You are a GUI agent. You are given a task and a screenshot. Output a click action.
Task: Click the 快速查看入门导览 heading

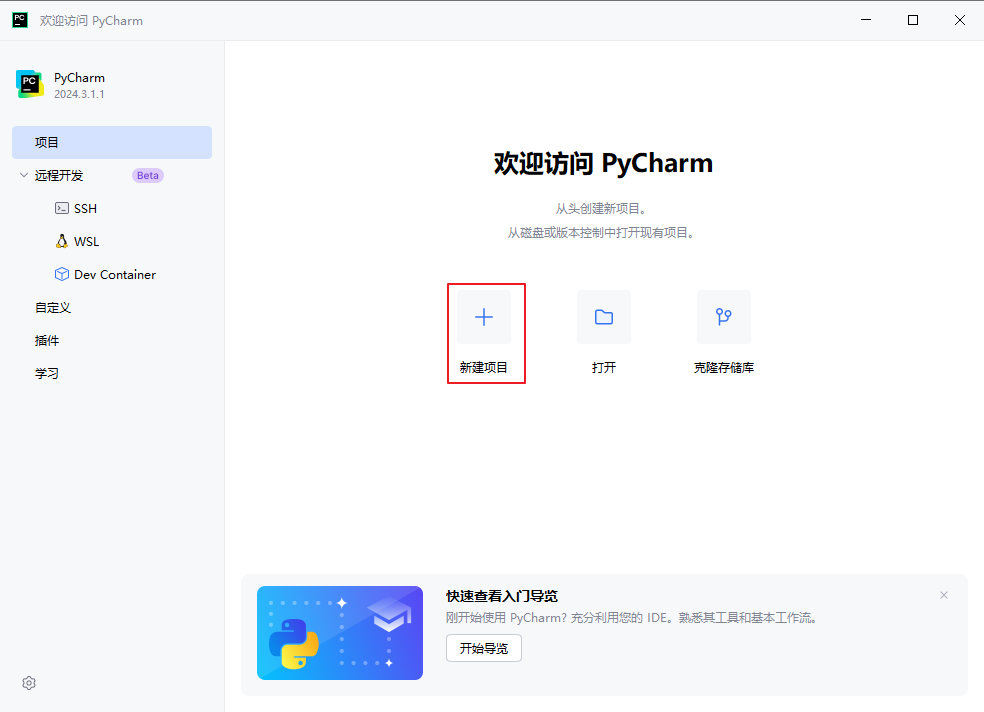[x=502, y=596]
